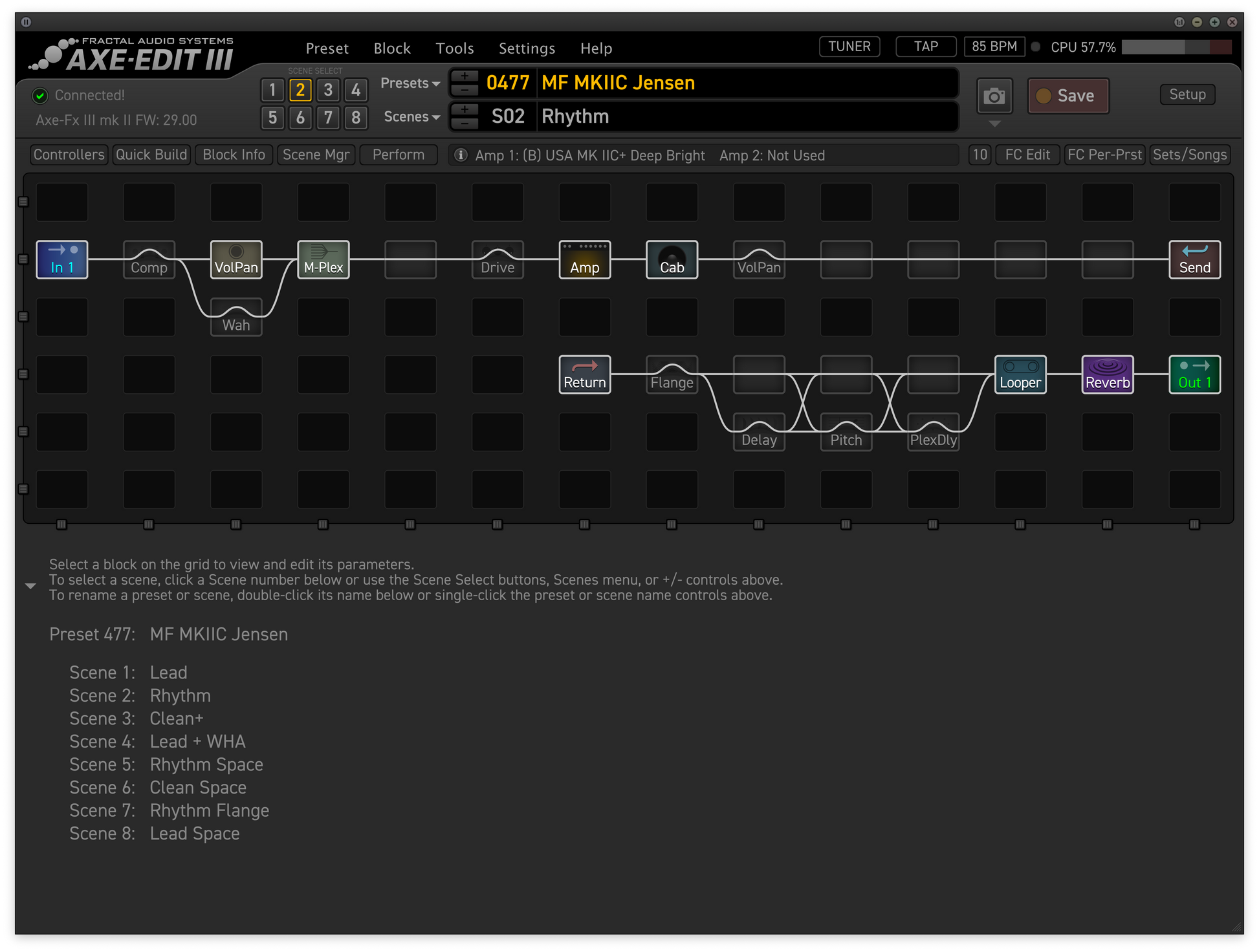Open the Presets dropdown
Screen dimensions: 1259x952
pos(410,83)
